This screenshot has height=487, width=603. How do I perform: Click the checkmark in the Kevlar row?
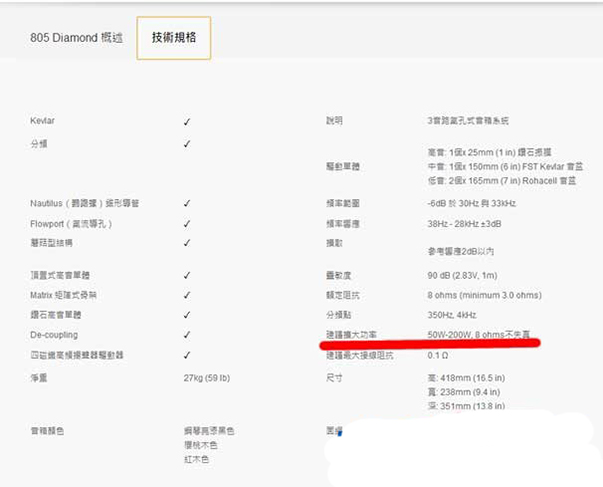coord(187,122)
